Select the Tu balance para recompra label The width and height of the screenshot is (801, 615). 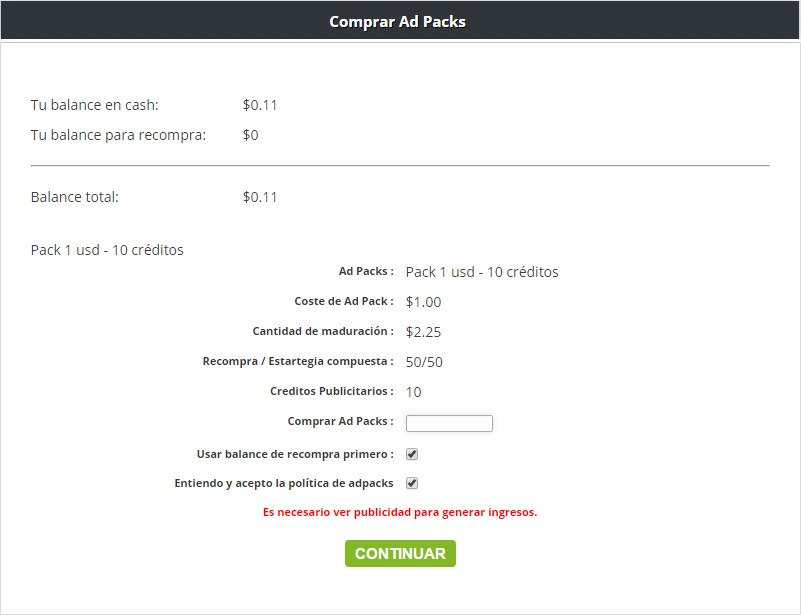click(x=118, y=135)
